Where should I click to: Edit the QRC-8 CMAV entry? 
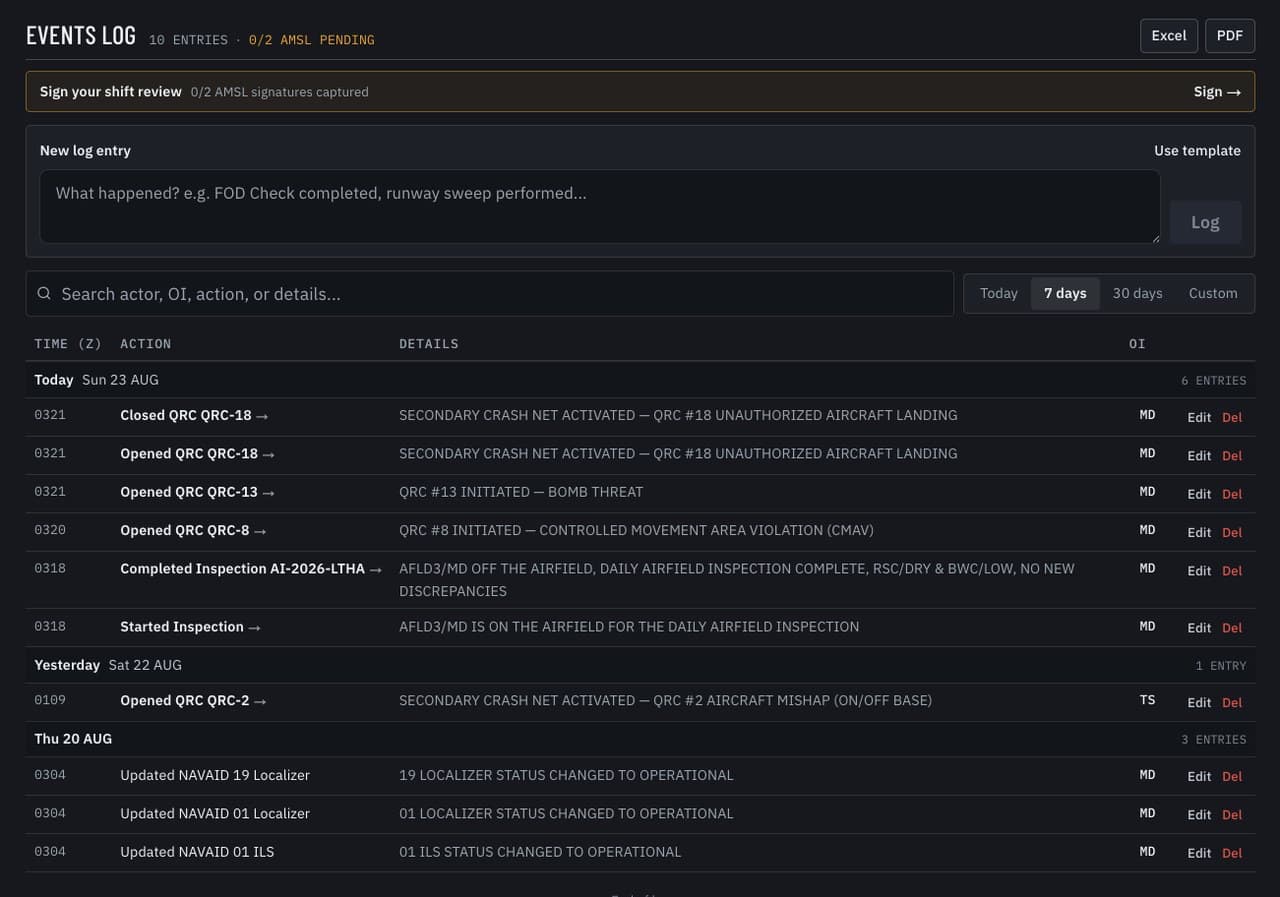[1199, 532]
